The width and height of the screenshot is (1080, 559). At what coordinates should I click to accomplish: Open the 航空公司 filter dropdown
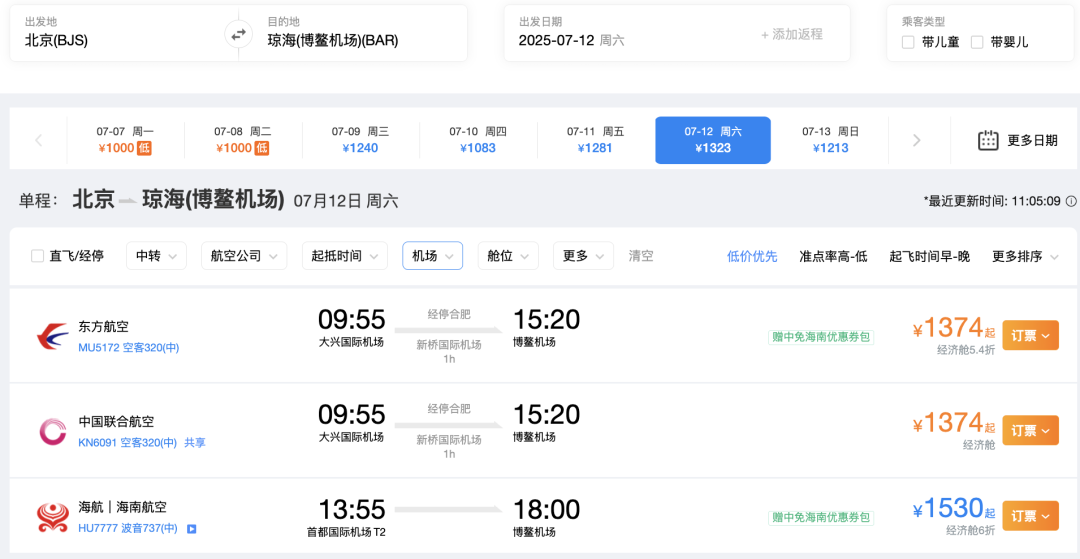(244, 256)
